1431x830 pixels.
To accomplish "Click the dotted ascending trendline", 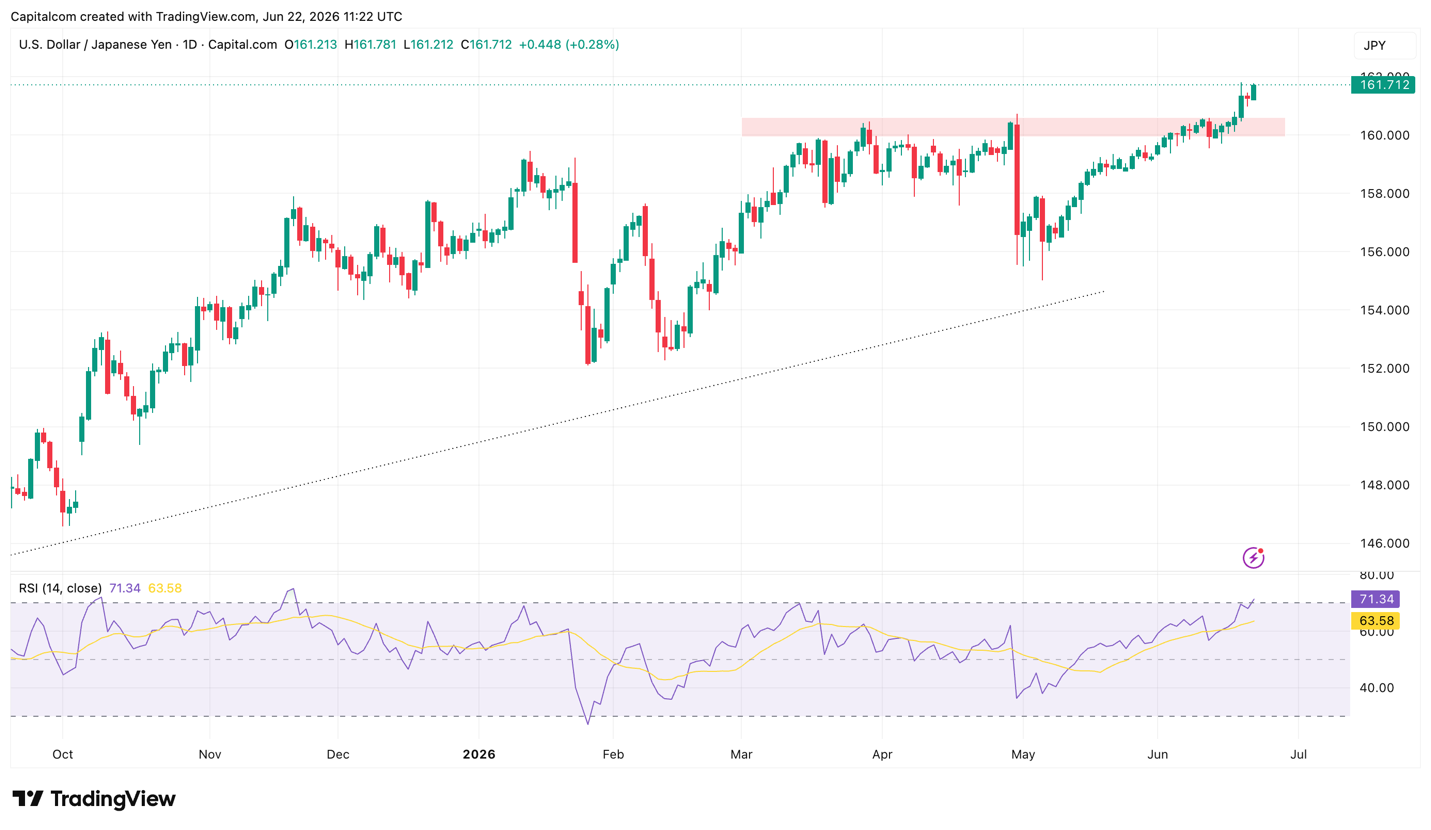I will click(x=557, y=423).
